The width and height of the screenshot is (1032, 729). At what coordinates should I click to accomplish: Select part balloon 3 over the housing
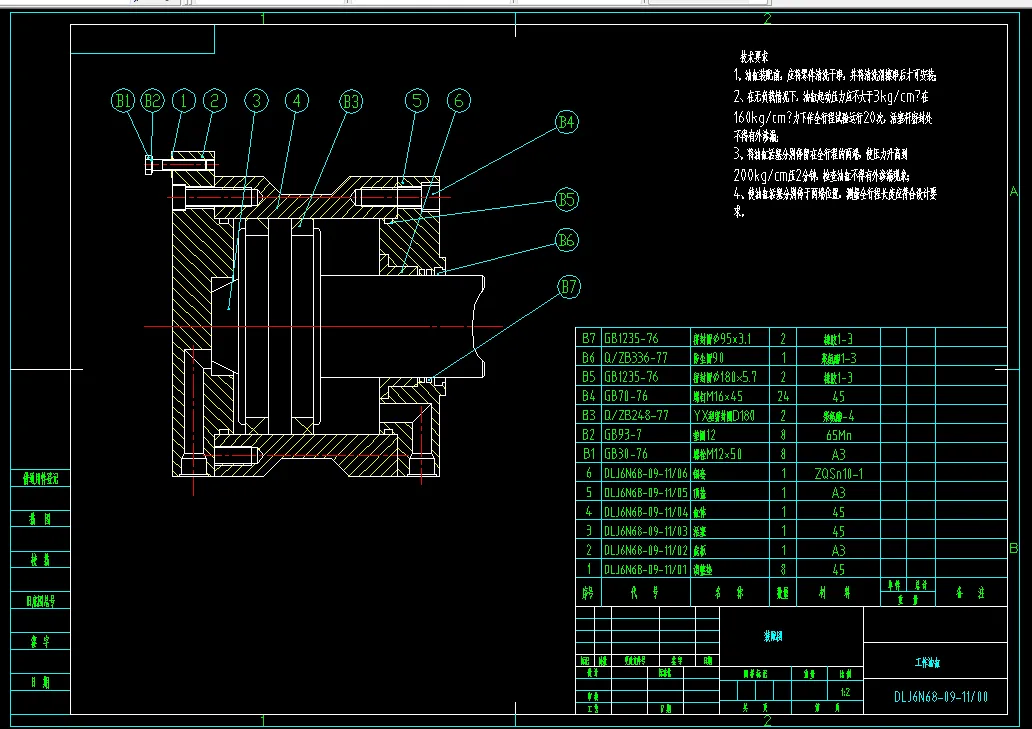coord(256,100)
